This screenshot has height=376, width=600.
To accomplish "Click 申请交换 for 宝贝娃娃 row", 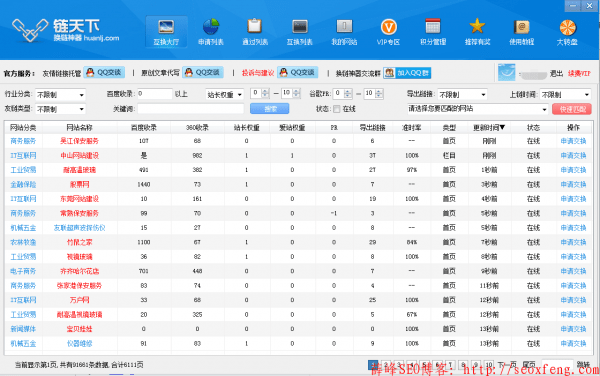I will pos(573,329).
